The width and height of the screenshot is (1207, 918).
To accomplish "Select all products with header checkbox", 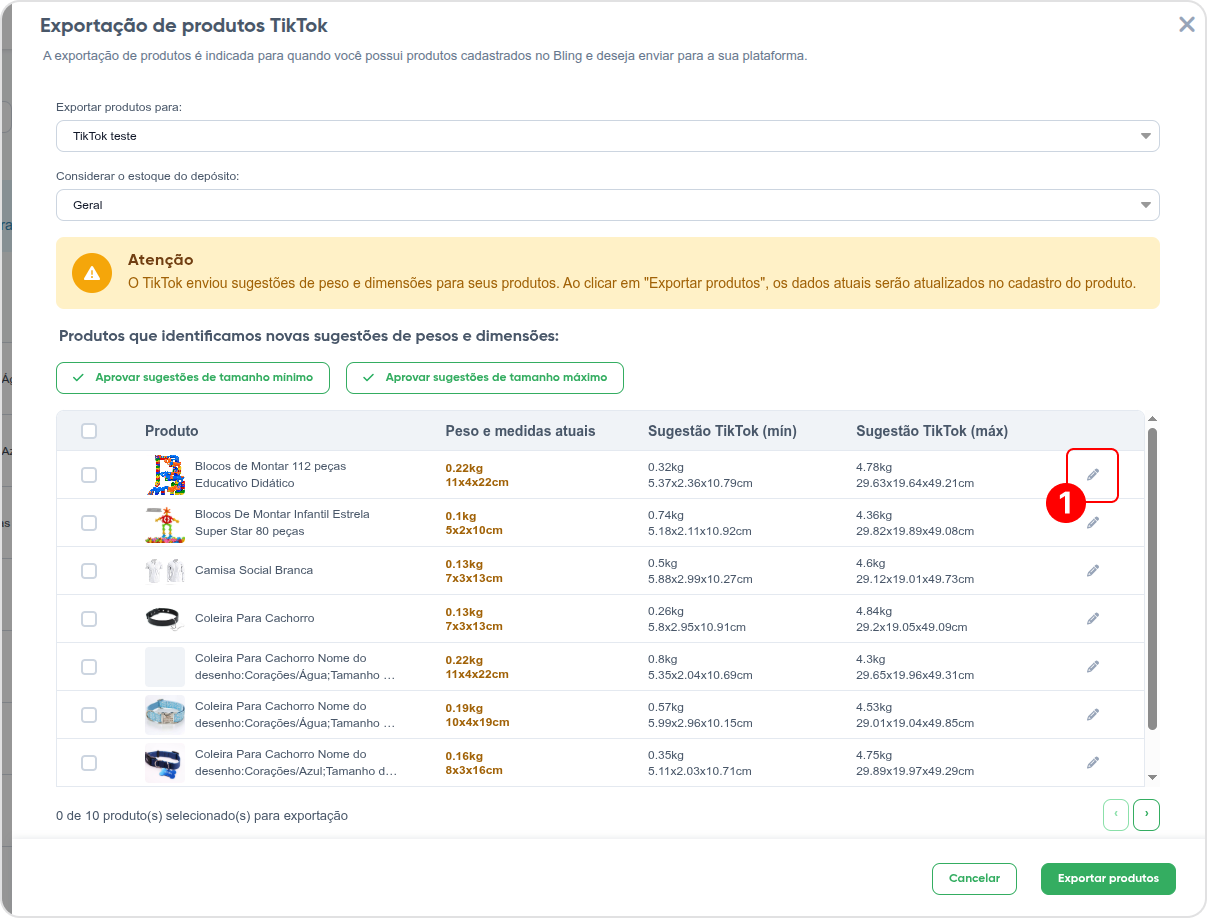I will (89, 431).
